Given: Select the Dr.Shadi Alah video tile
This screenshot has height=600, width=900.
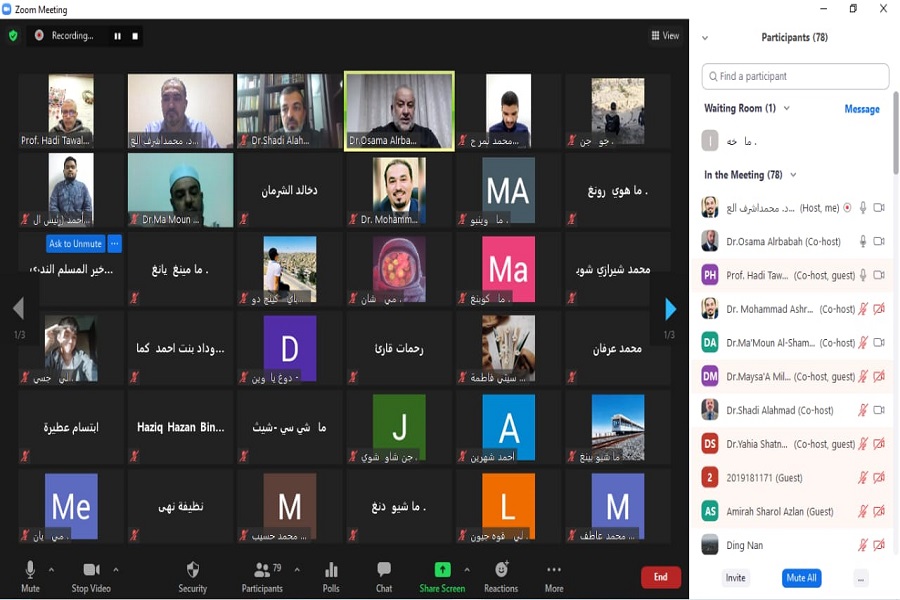Looking at the screenshot, I should (290, 110).
